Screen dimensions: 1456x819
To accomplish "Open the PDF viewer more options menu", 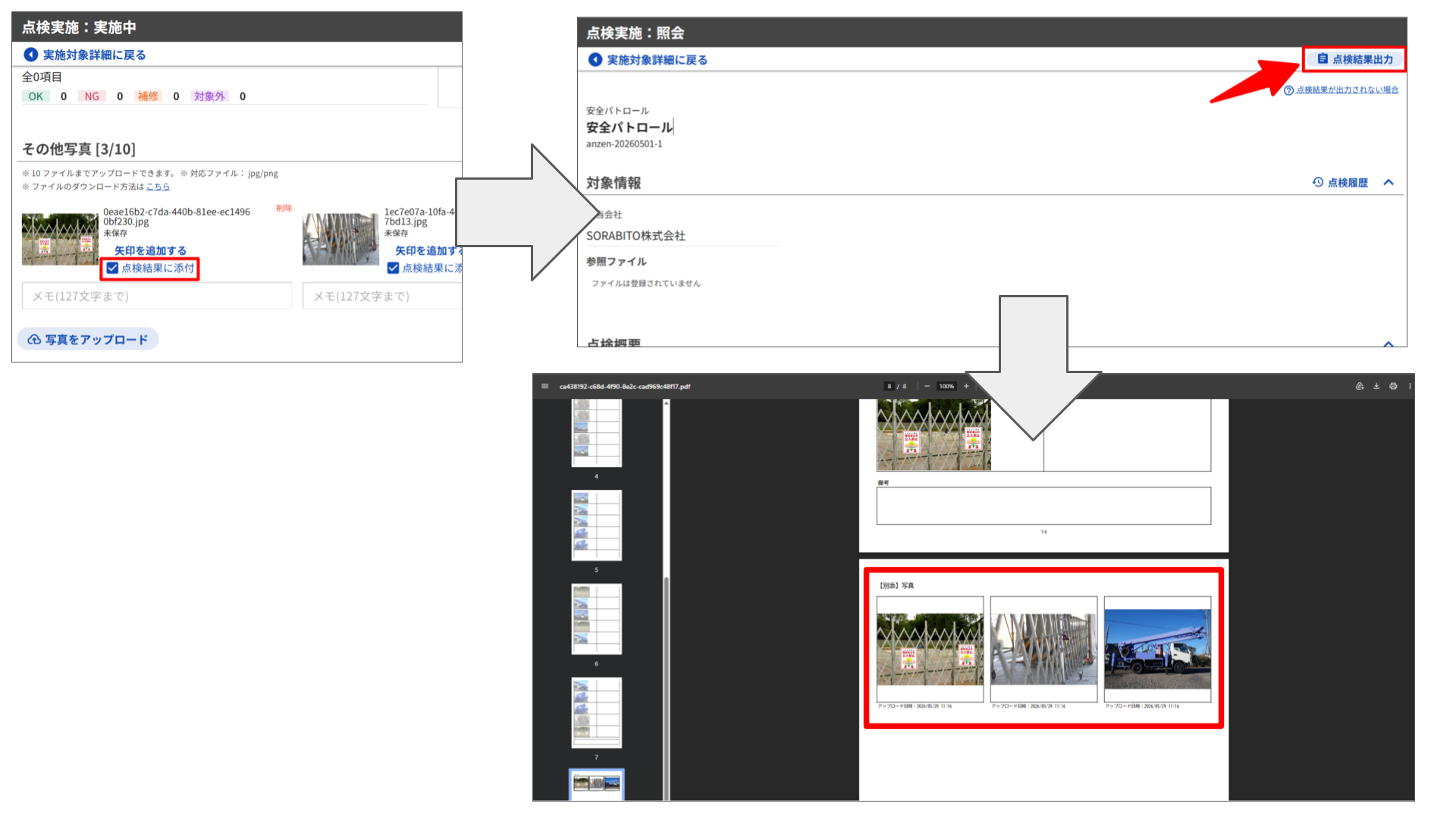I will [x=1410, y=386].
